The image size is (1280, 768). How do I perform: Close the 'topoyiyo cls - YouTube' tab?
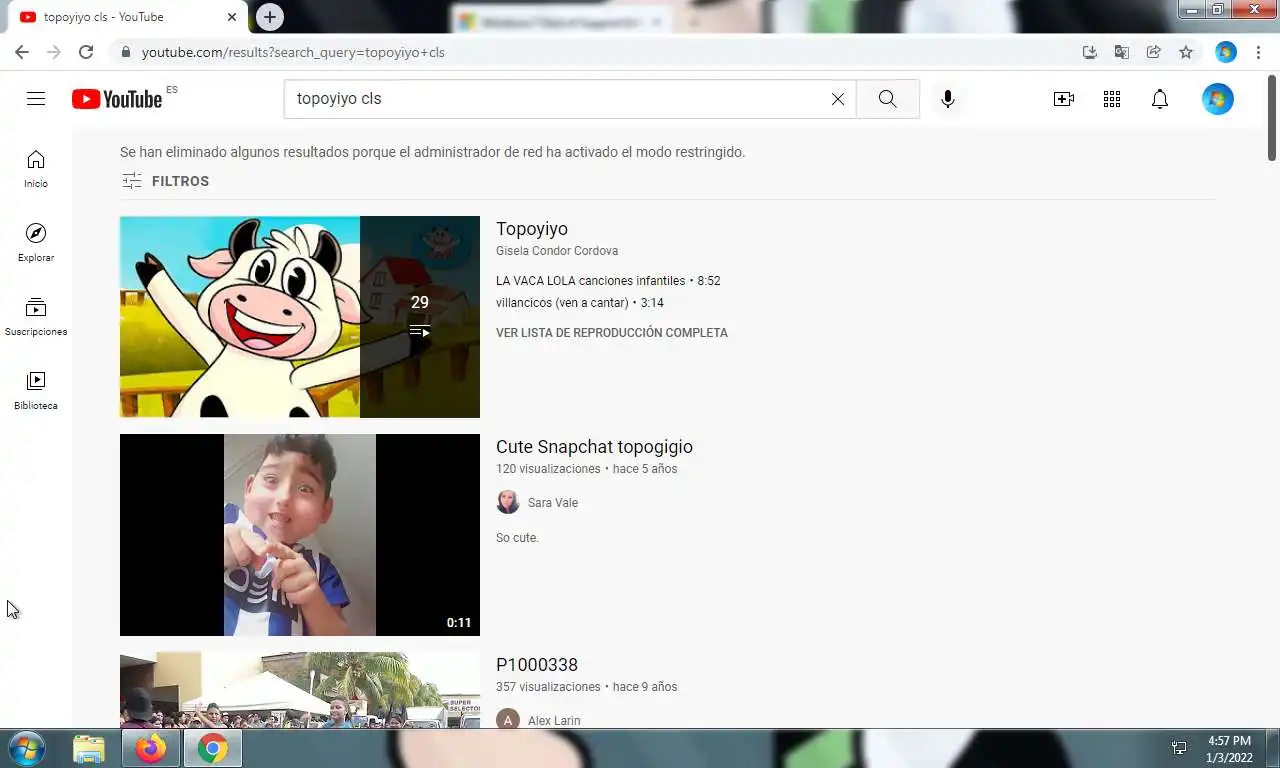coord(232,17)
